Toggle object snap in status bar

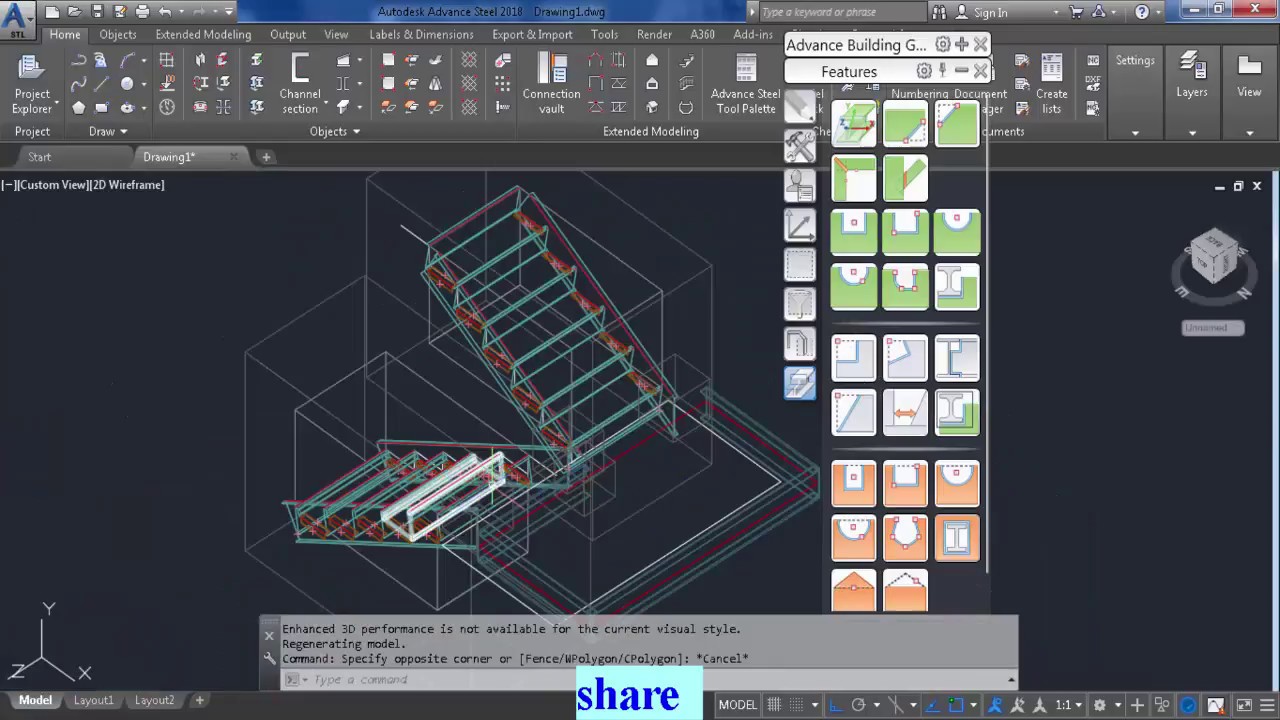point(956,705)
